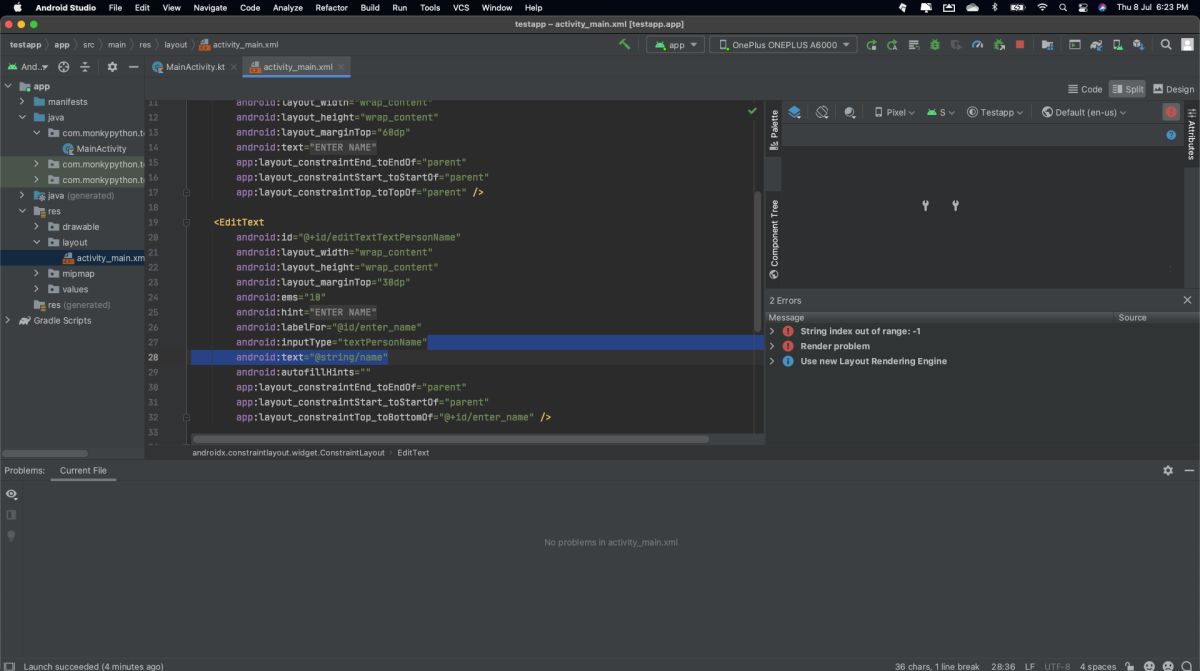The height and width of the screenshot is (671, 1200).
Task: Click Run Tests list icon in toolbar
Action: [x=913, y=45]
